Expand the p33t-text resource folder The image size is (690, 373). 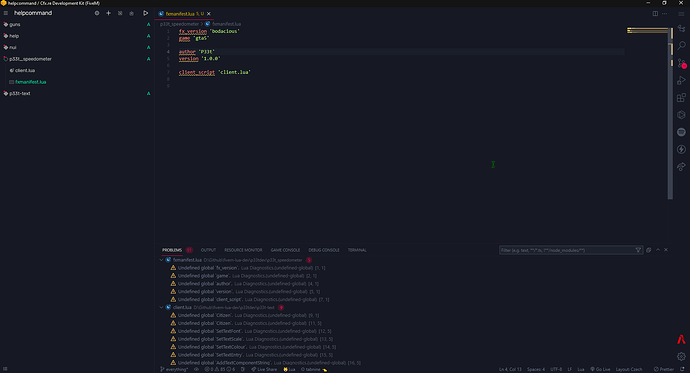click(20, 93)
